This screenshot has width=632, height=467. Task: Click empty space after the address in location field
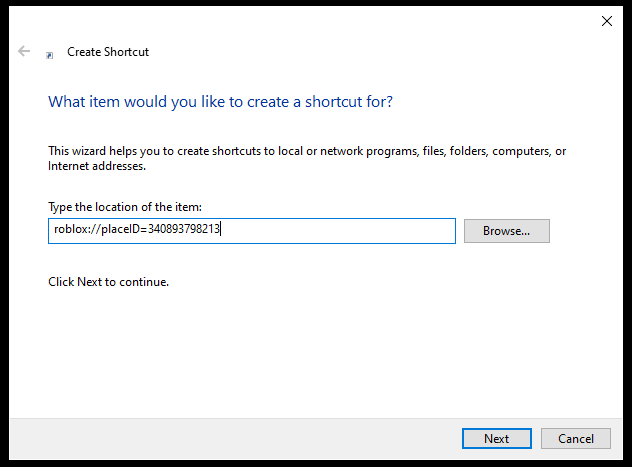pos(339,231)
